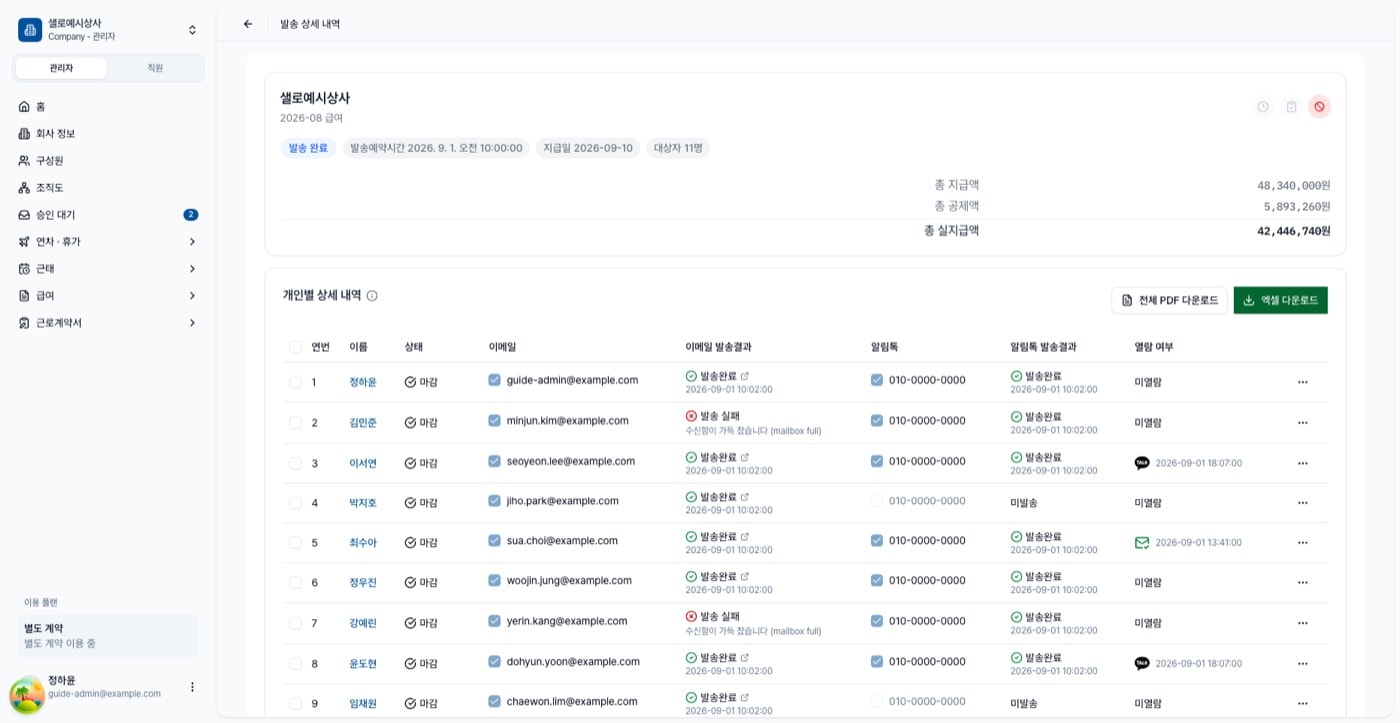The width and height of the screenshot is (1400, 723).
Task: Click the red cancel (ban) icon
Action: point(1319,107)
